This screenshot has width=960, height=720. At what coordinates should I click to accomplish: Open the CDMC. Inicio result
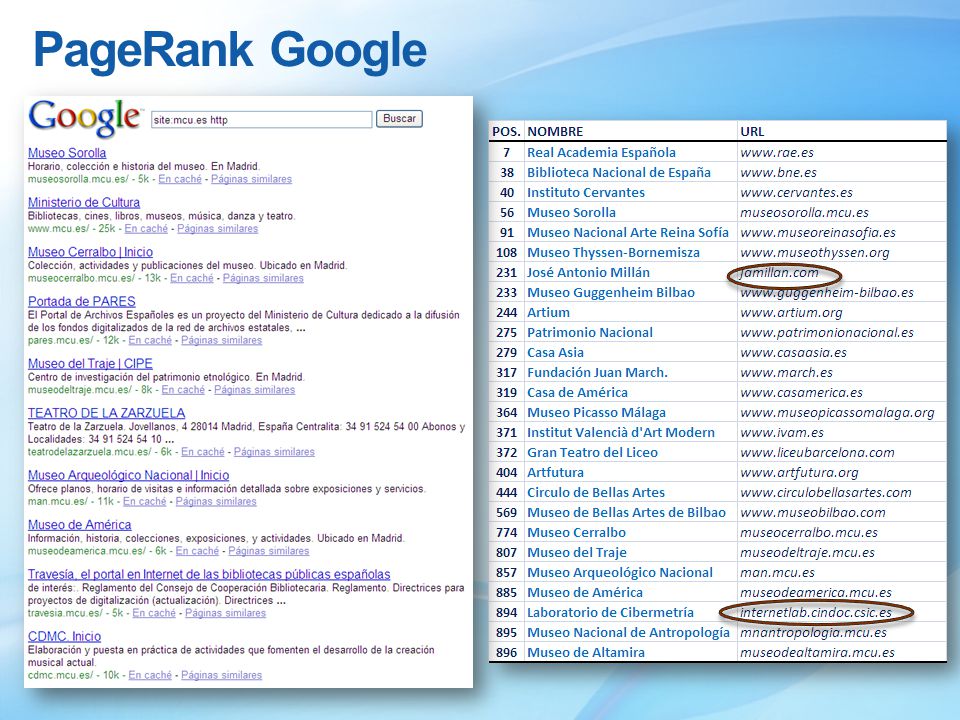(x=64, y=637)
